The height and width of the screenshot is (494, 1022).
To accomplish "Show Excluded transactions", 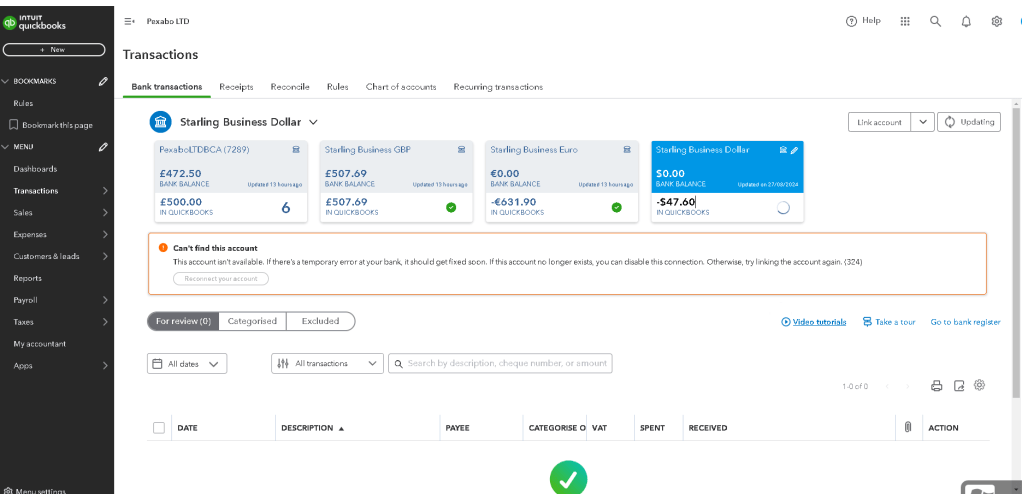I will tap(321, 321).
